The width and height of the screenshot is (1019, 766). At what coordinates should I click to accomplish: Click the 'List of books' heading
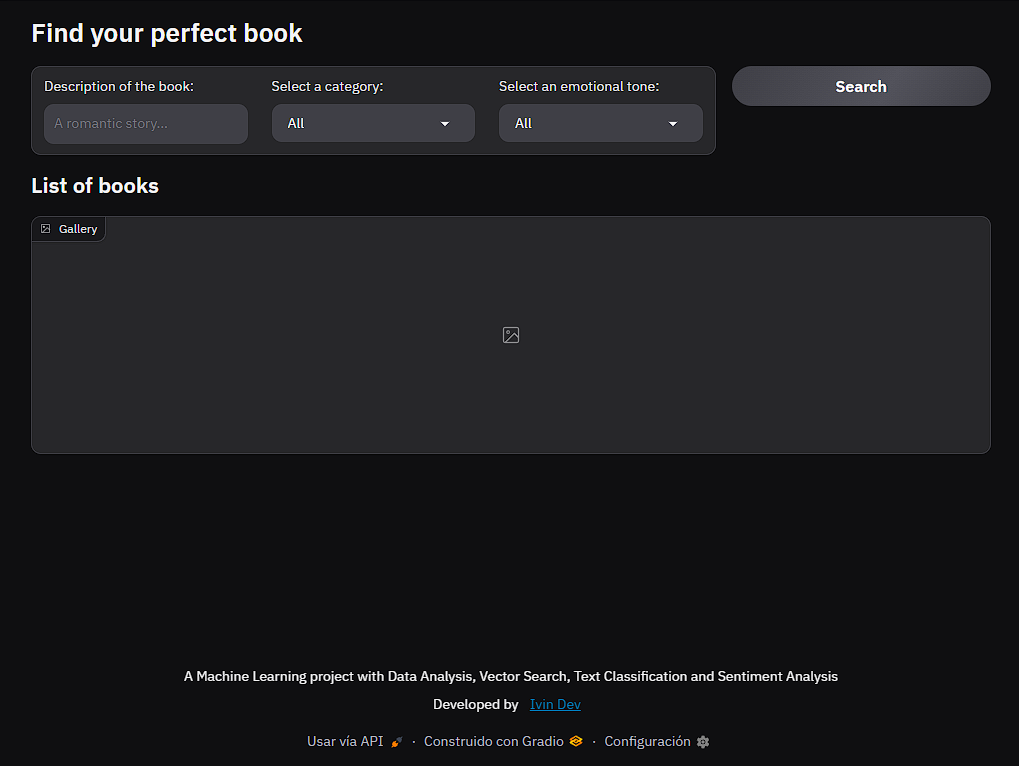95,186
